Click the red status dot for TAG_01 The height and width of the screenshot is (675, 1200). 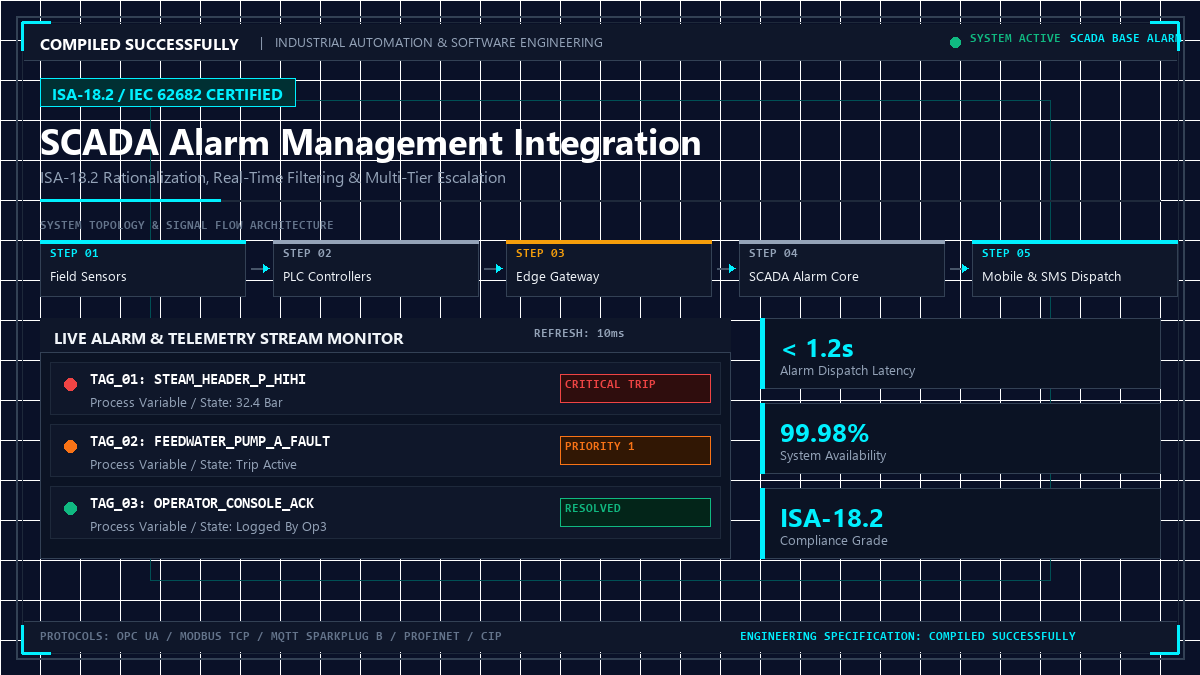(x=70, y=385)
